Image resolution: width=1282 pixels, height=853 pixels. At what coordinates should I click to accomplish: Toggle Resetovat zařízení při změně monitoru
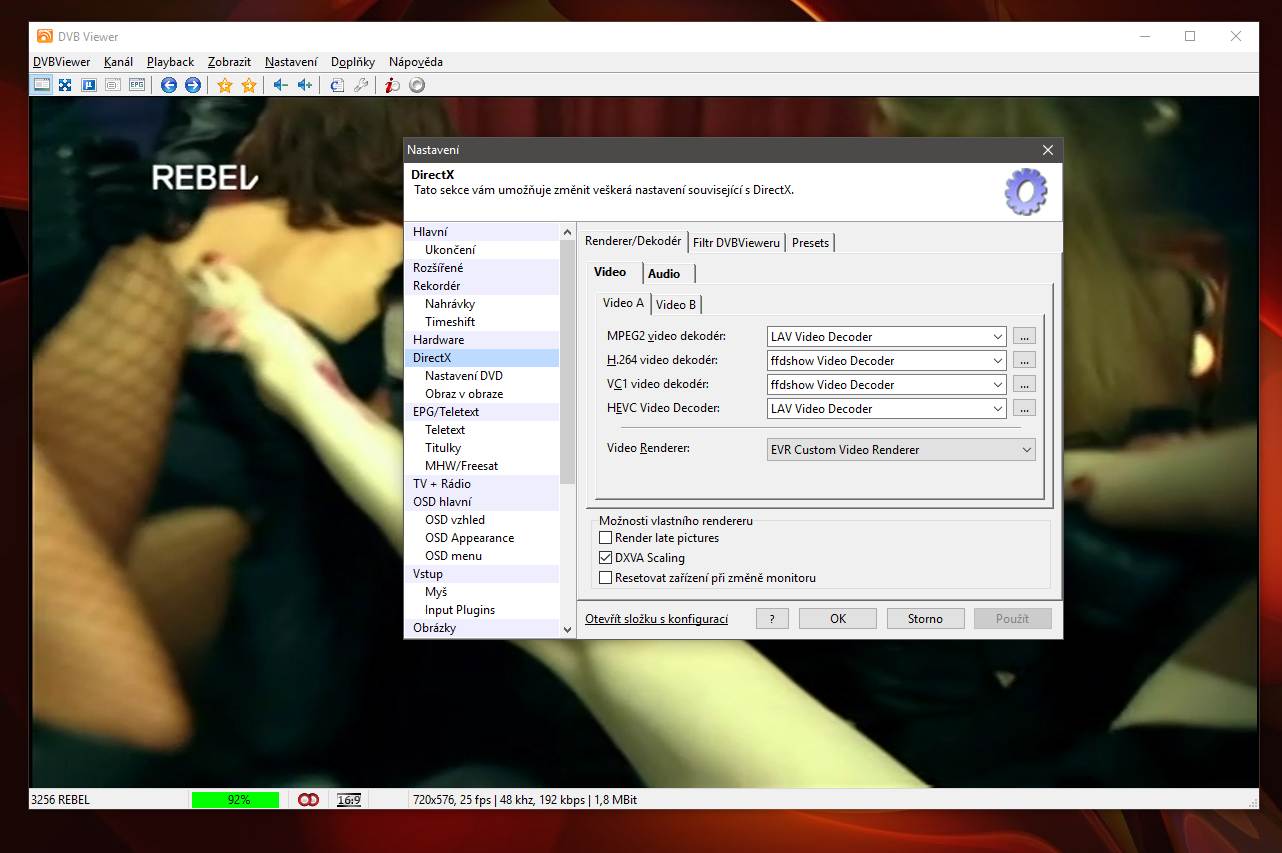605,578
